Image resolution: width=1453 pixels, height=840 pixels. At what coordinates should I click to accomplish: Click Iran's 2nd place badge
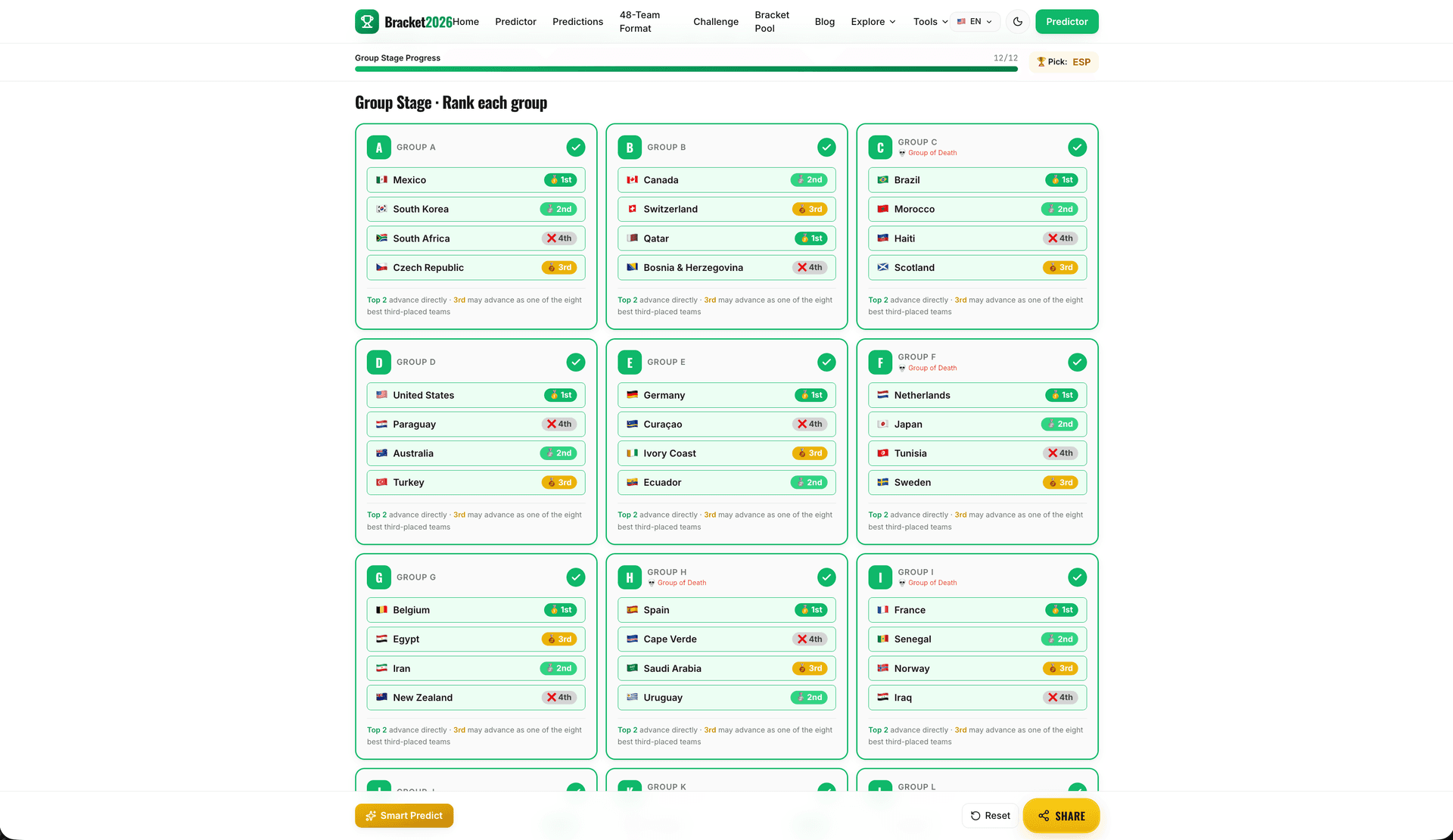(558, 669)
